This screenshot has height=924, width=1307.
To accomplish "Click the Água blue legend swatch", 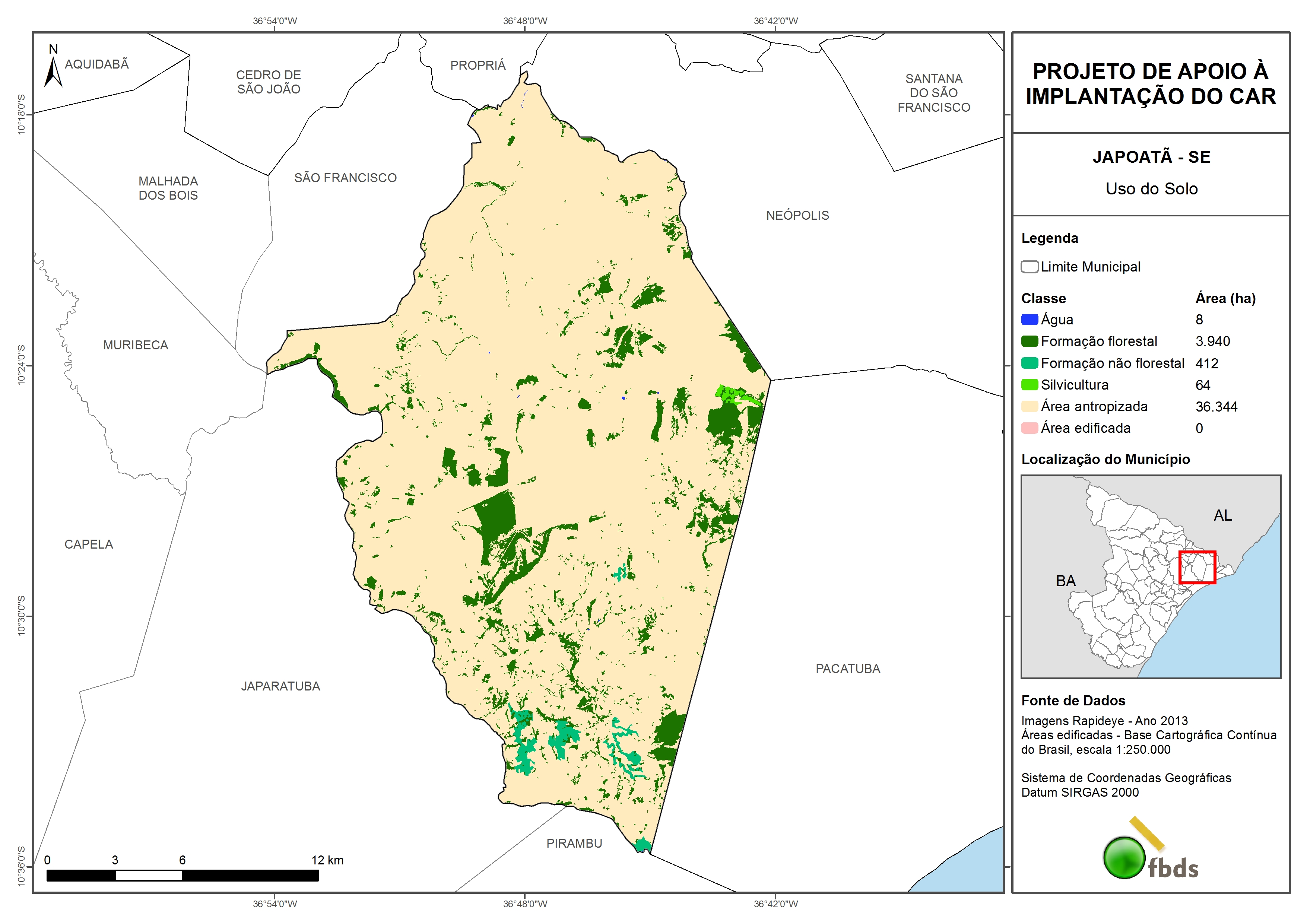I will 1029,320.
